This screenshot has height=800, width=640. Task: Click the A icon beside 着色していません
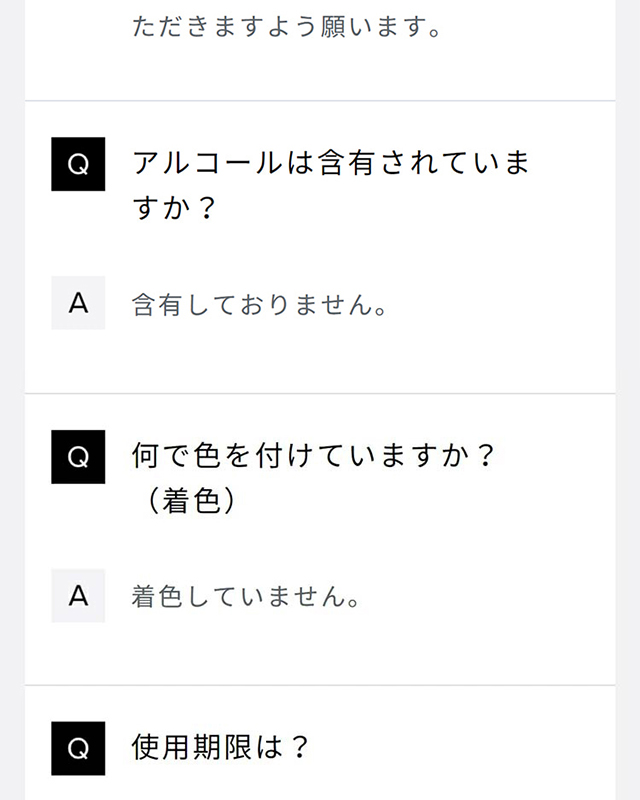pyautogui.click(x=78, y=596)
